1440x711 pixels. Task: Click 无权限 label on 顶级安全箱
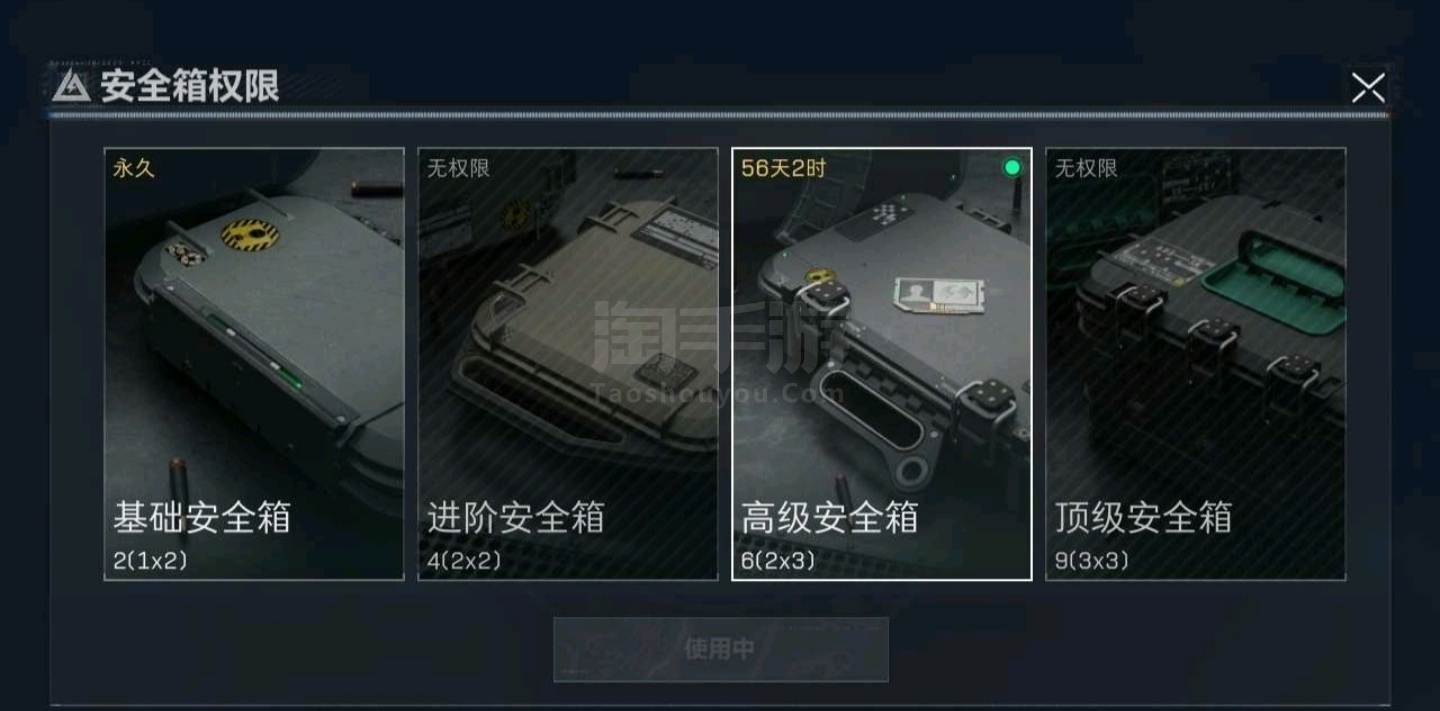(x=1086, y=168)
